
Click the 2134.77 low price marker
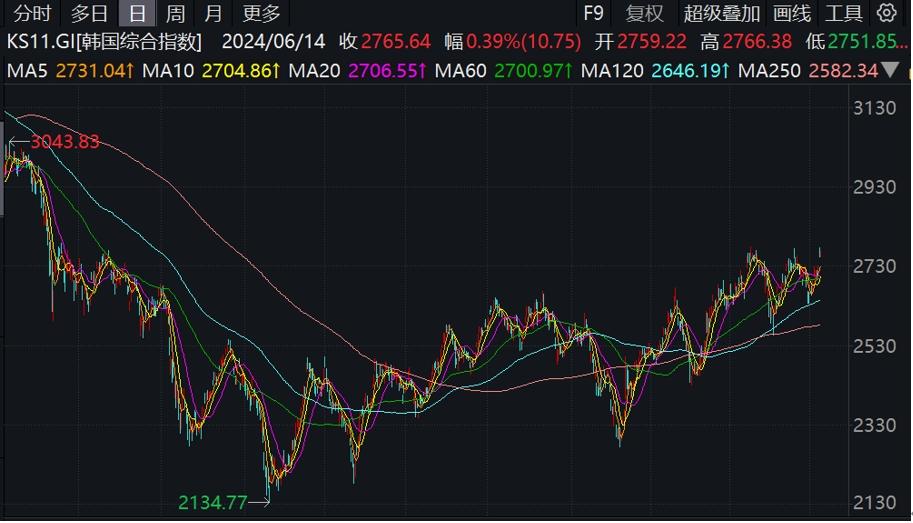pos(212,503)
